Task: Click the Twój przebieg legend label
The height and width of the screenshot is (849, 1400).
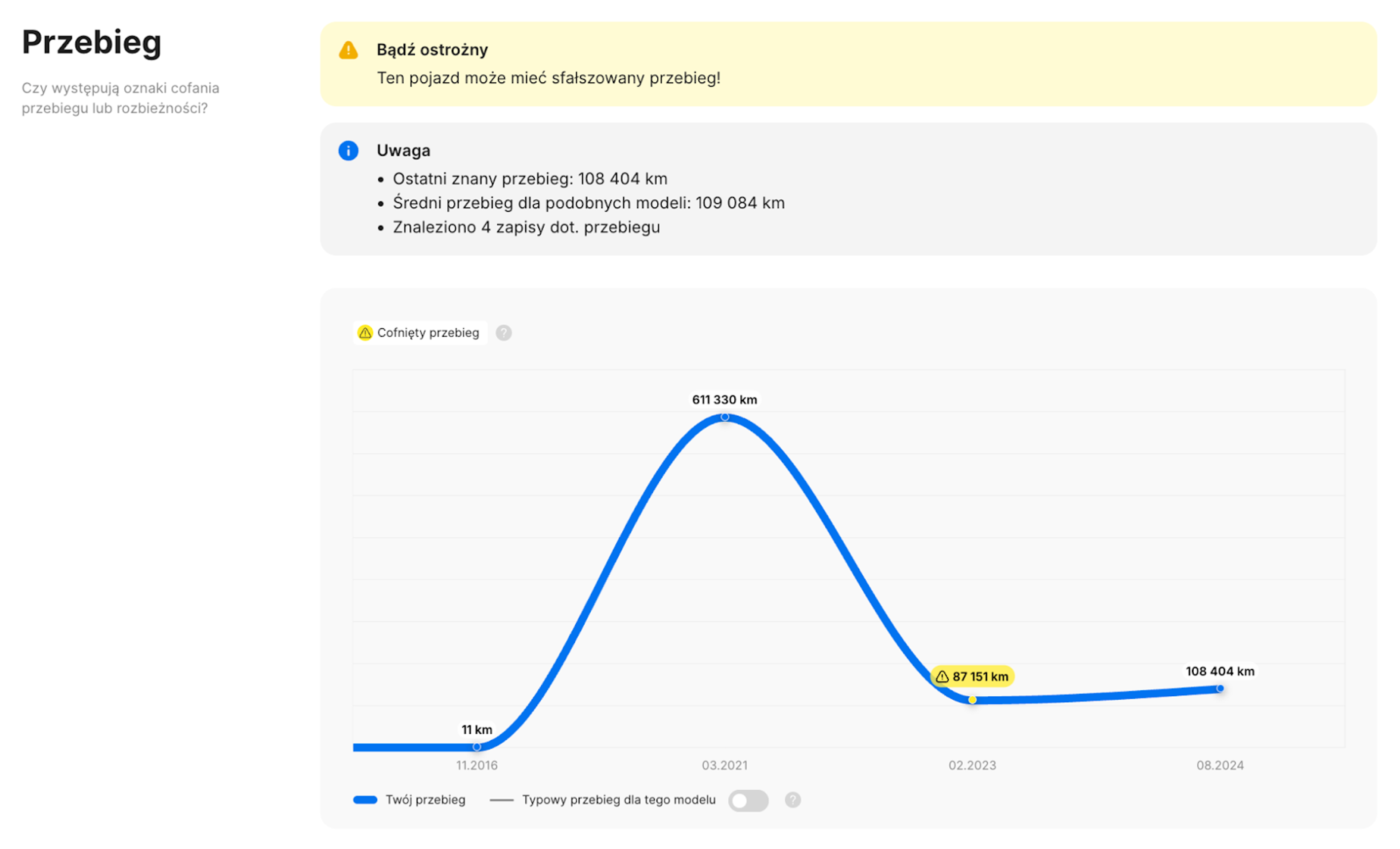Action: click(x=425, y=800)
